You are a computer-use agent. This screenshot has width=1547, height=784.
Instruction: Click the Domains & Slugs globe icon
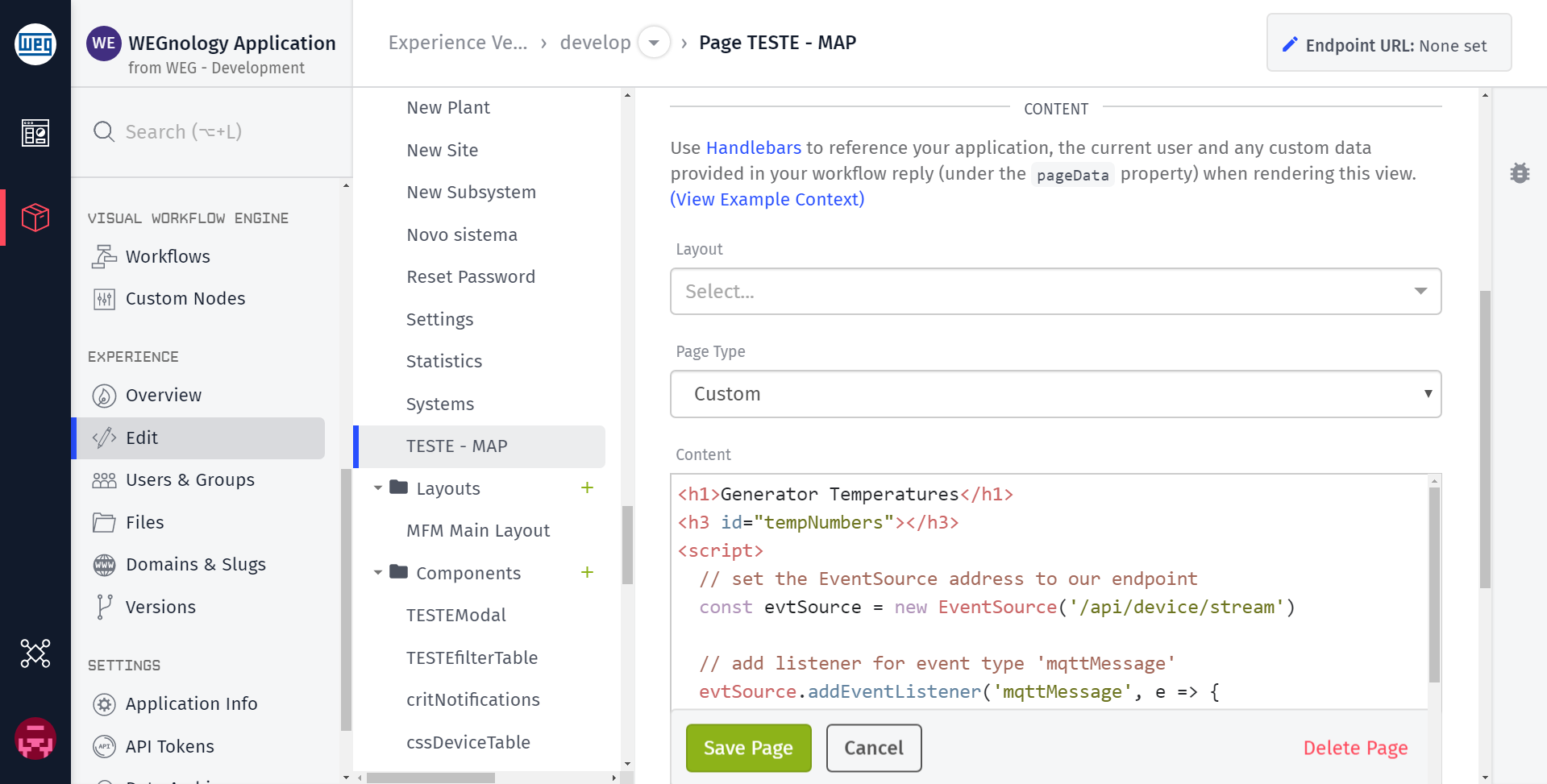pyautogui.click(x=104, y=565)
